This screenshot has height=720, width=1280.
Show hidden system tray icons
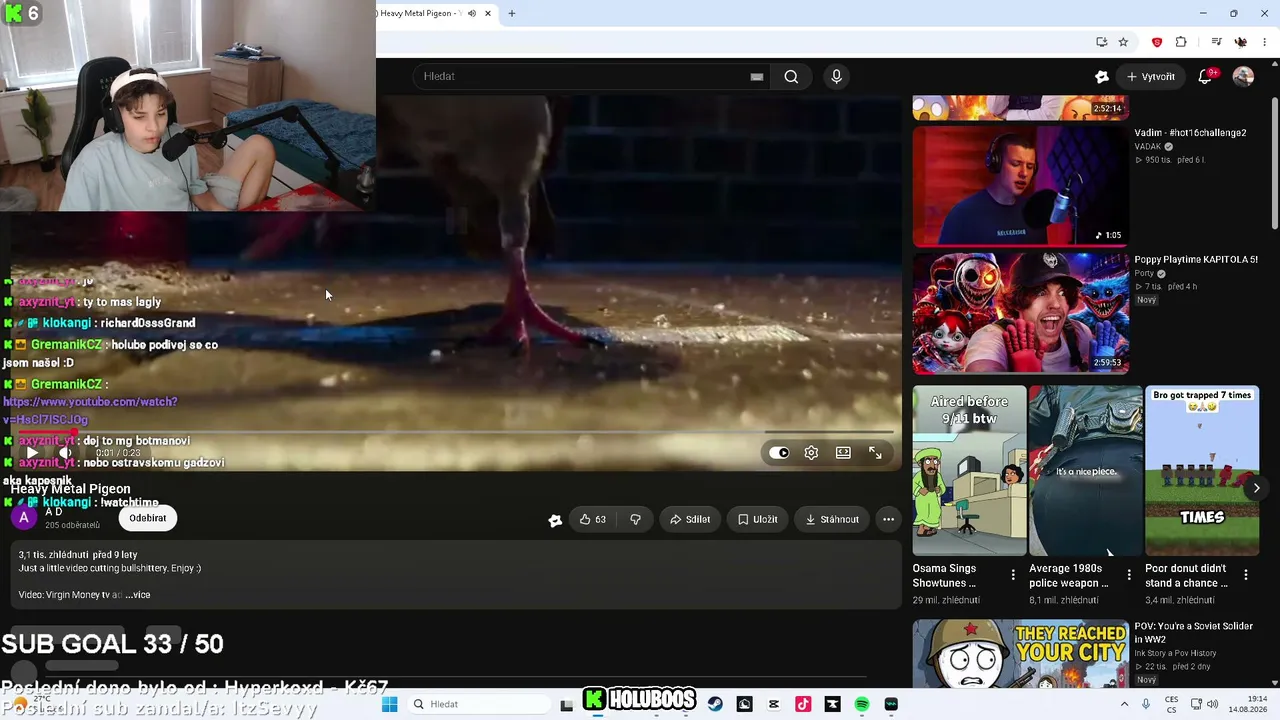click(1123, 704)
